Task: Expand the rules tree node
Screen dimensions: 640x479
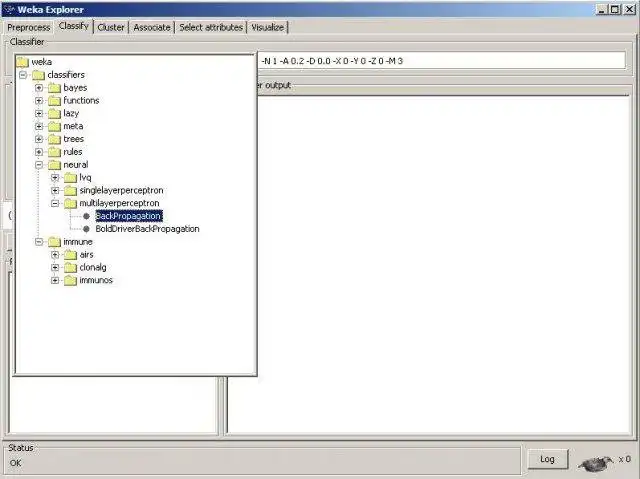Action: coord(39,152)
